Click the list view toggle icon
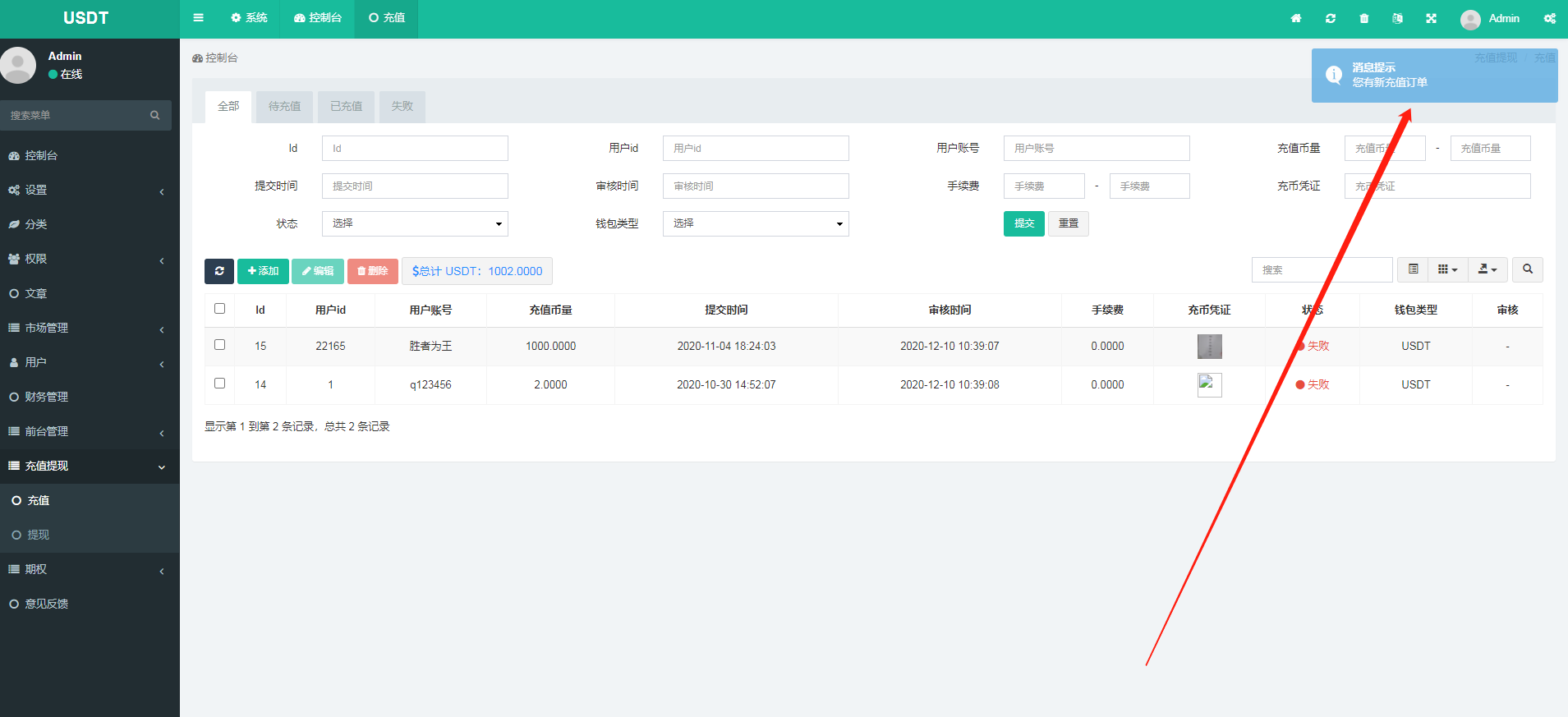 pyautogui.click(x=1413, y=269)
